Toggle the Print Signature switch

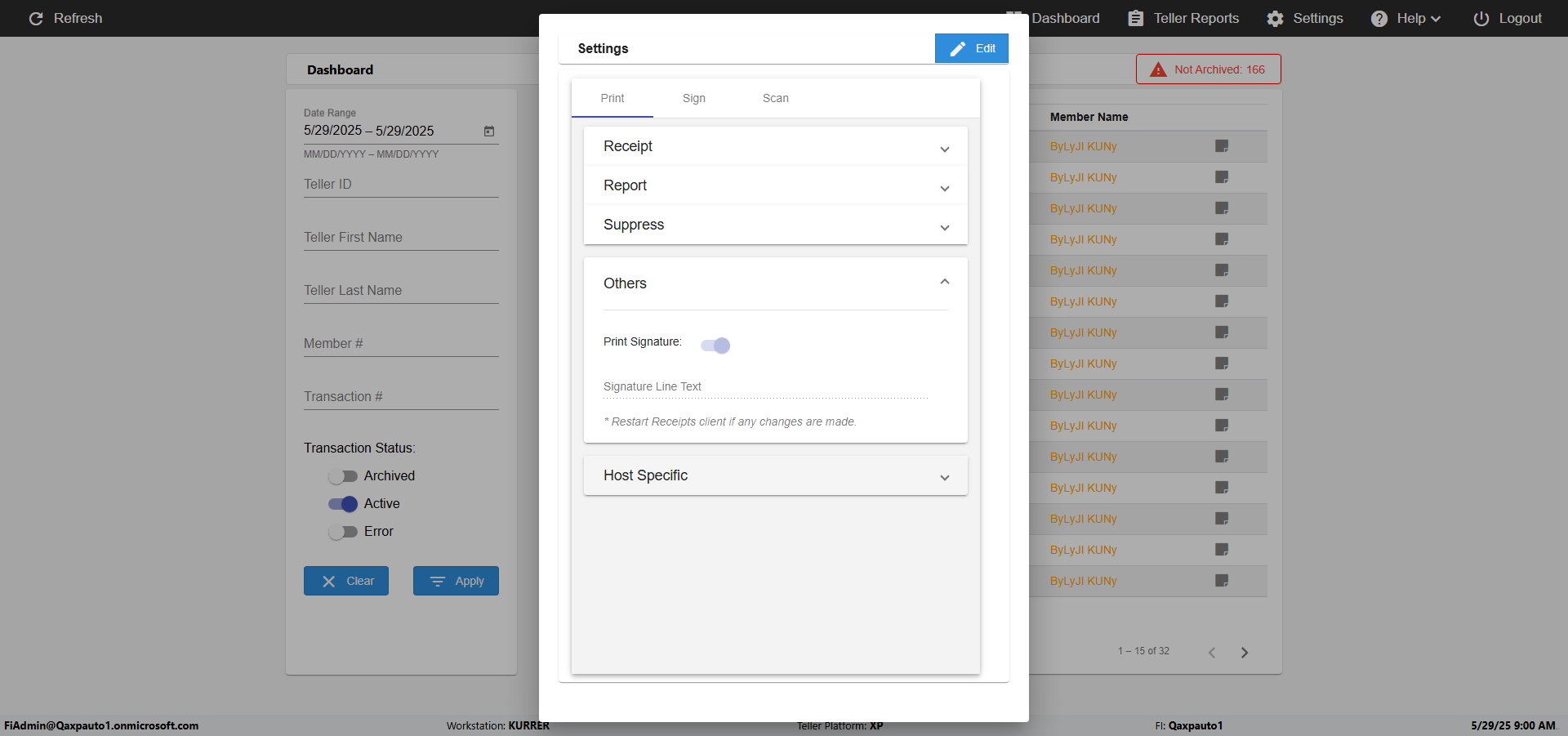coord(715,346)
